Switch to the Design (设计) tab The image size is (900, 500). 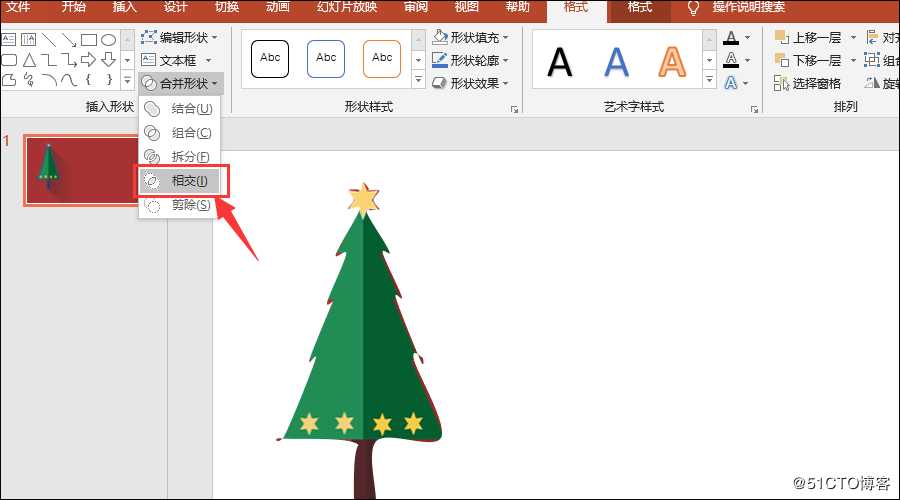(175, 7)
